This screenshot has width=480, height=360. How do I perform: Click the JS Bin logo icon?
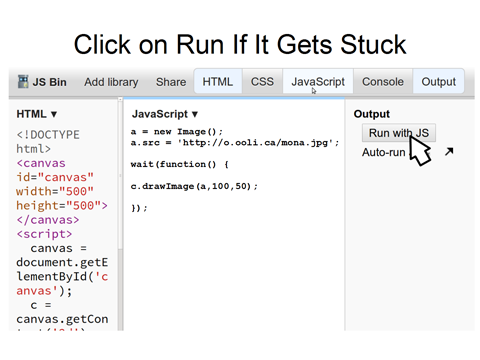point(23,82)
